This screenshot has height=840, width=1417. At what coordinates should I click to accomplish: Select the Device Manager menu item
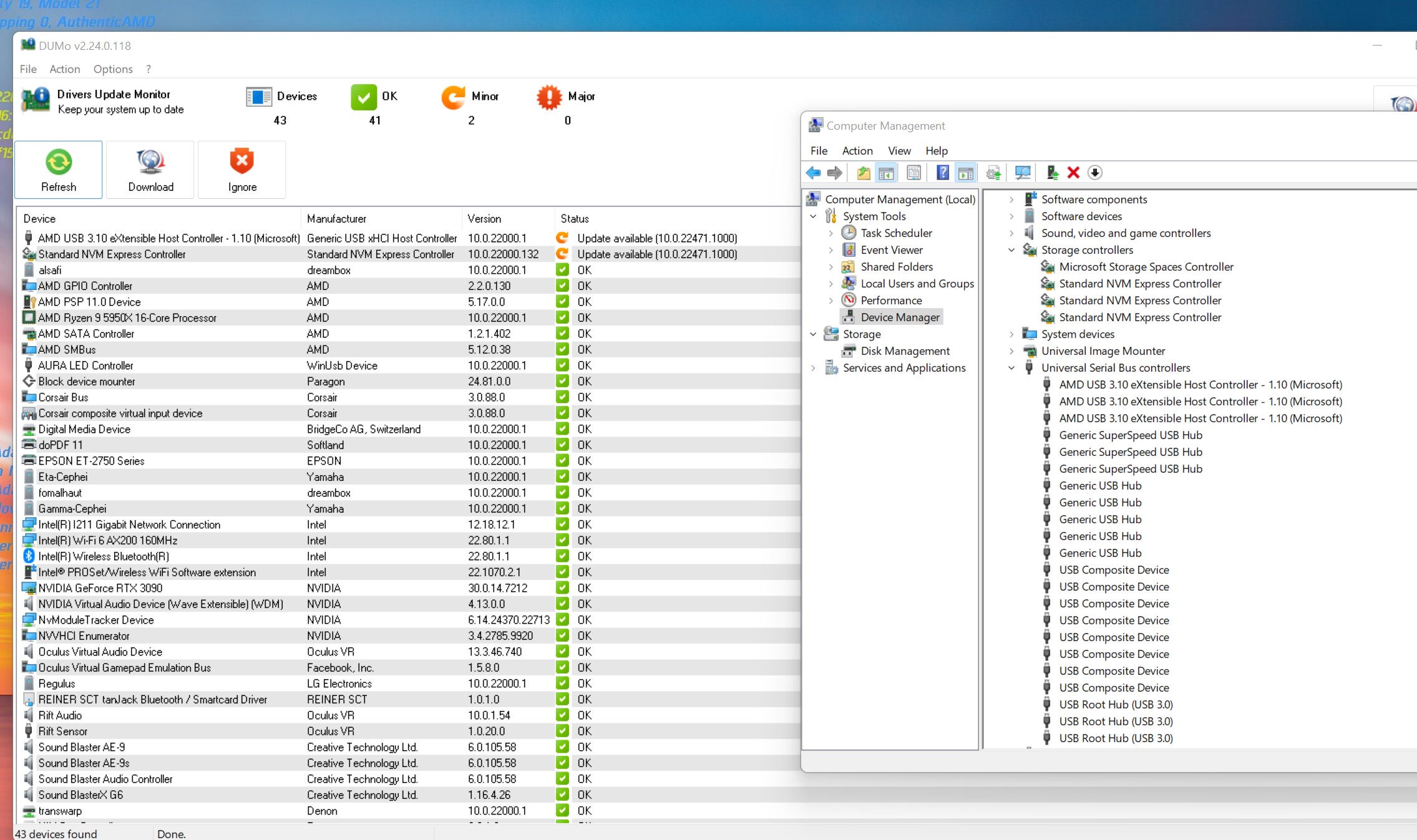[x=899, y=316]
